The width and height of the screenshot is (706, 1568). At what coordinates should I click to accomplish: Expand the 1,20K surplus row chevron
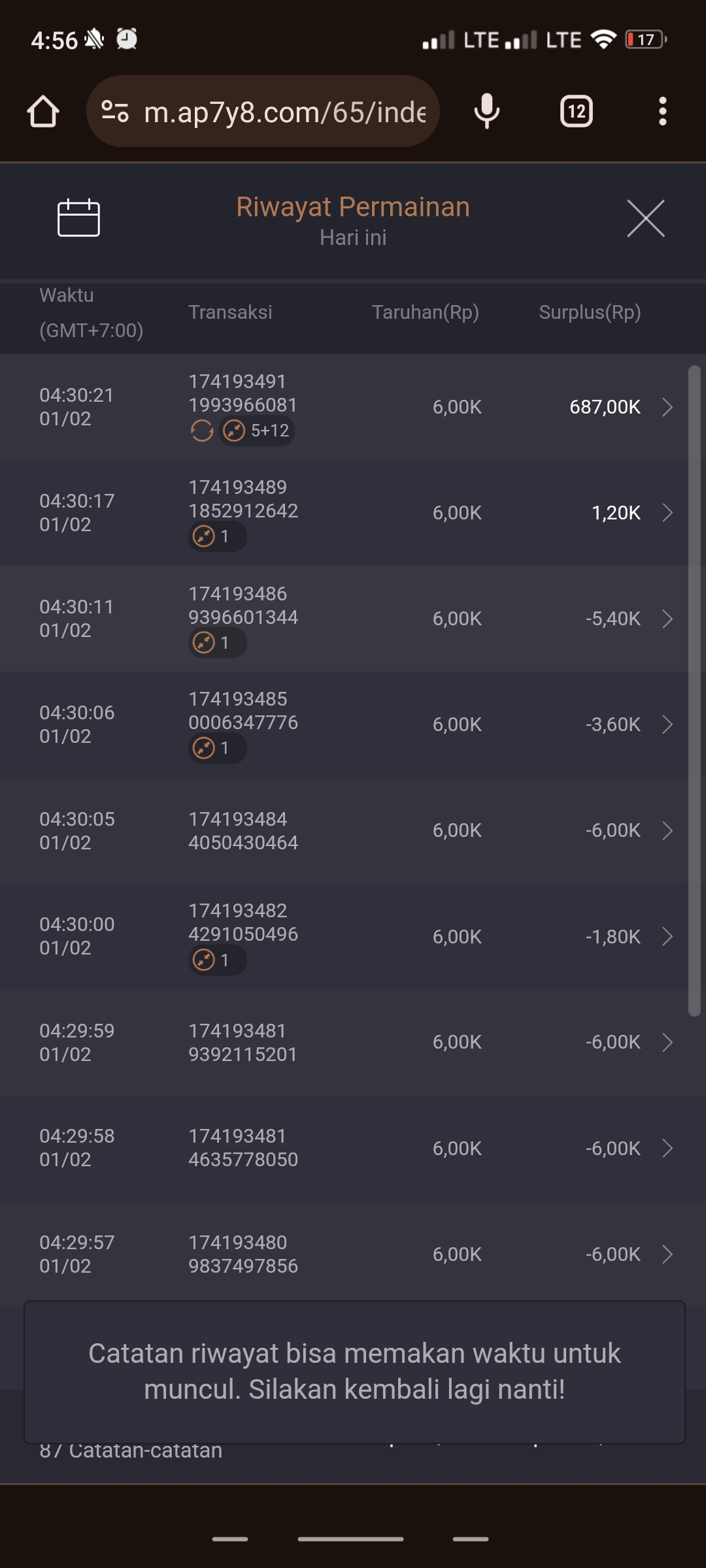pos(667,513)
